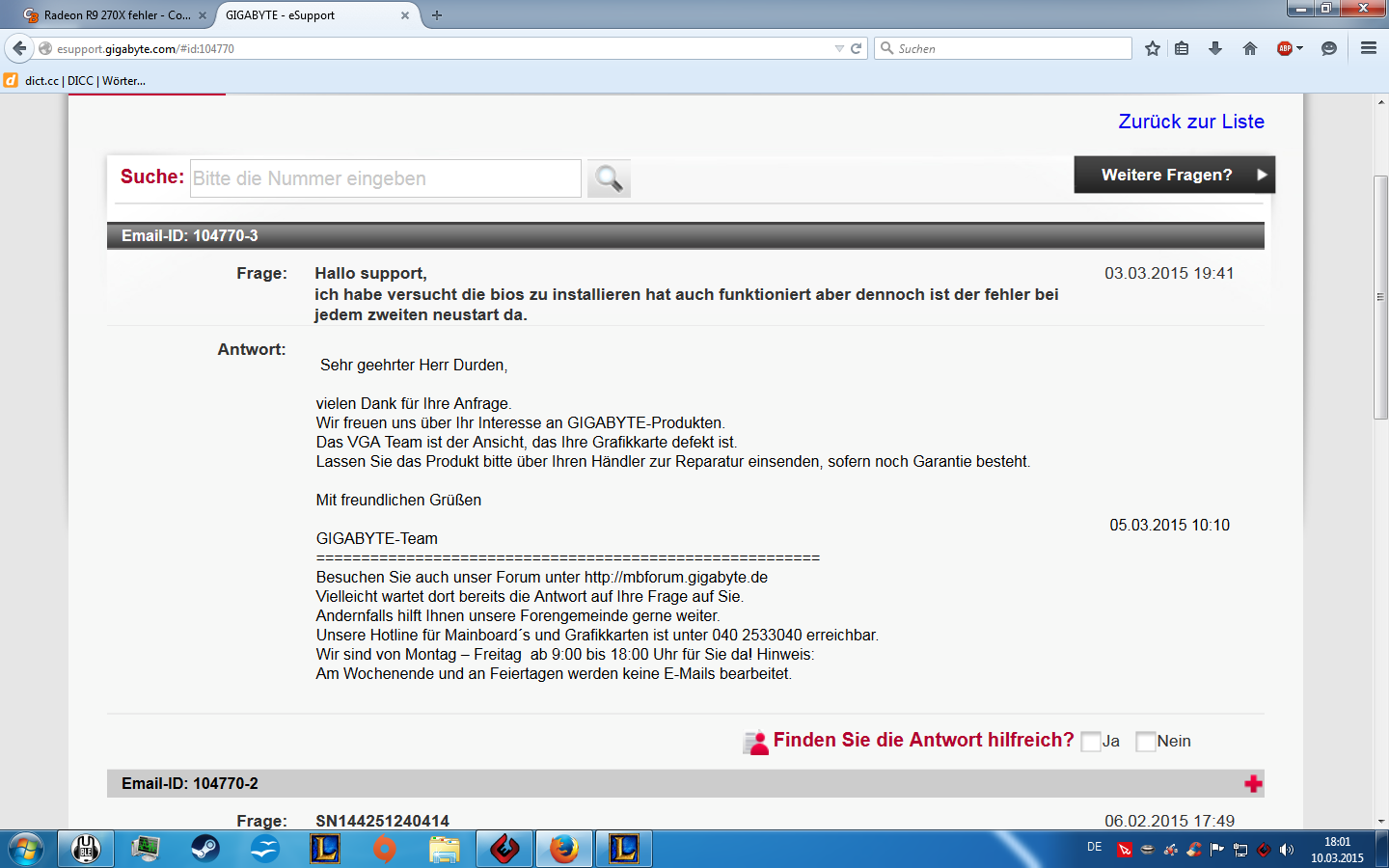This screenshot has width=1389, height=868.
Task: Click the Action Center flag tray icon
Action: [1217, 850]
